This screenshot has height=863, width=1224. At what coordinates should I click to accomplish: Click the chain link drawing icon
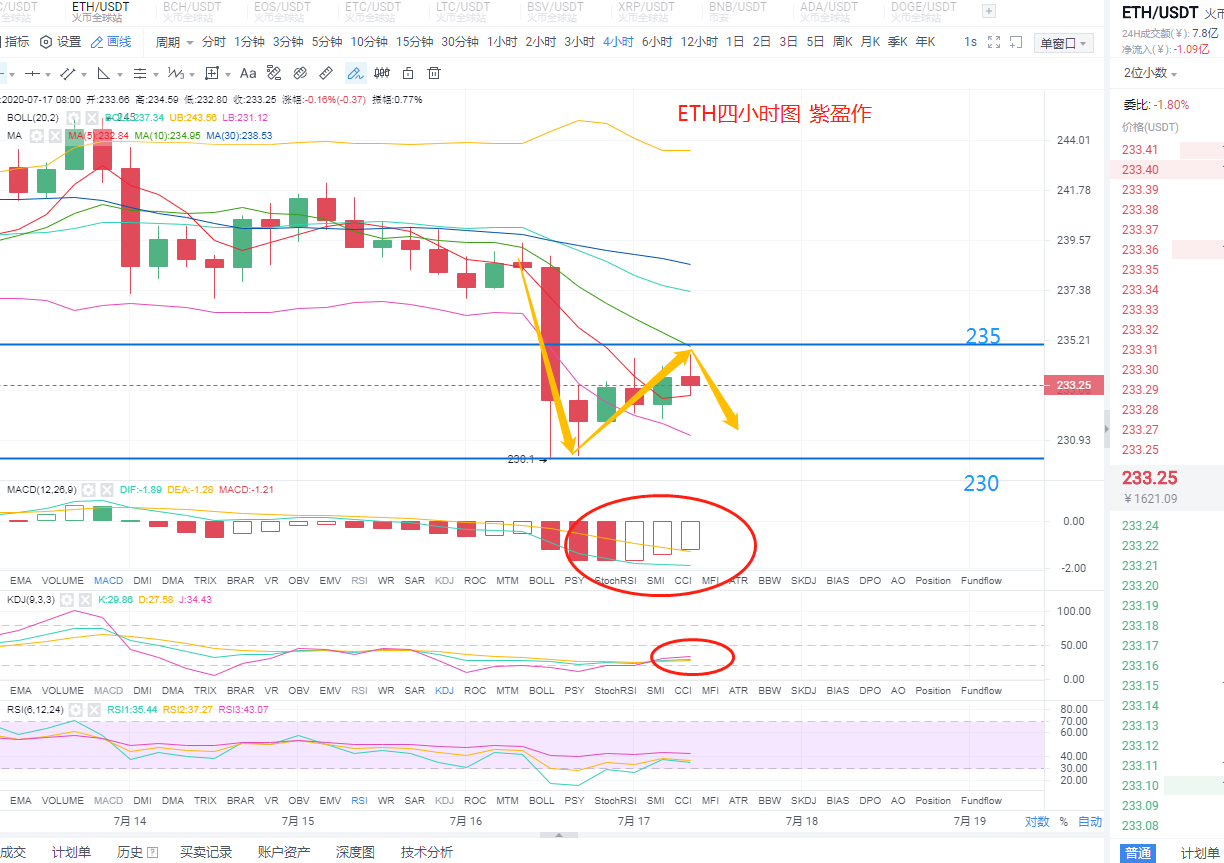click(300, 73)
